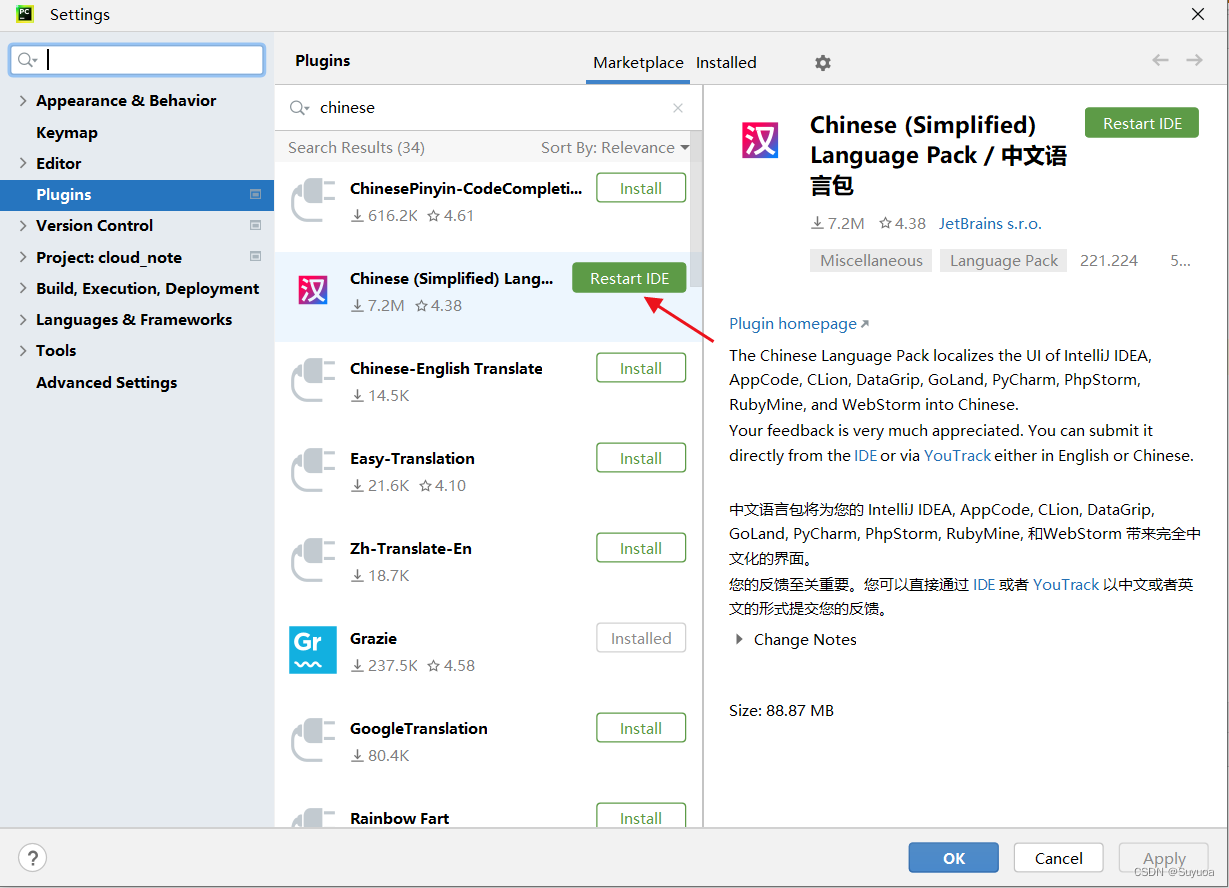
Task: Click the Language Pack tag
Action: (1004, 260)
